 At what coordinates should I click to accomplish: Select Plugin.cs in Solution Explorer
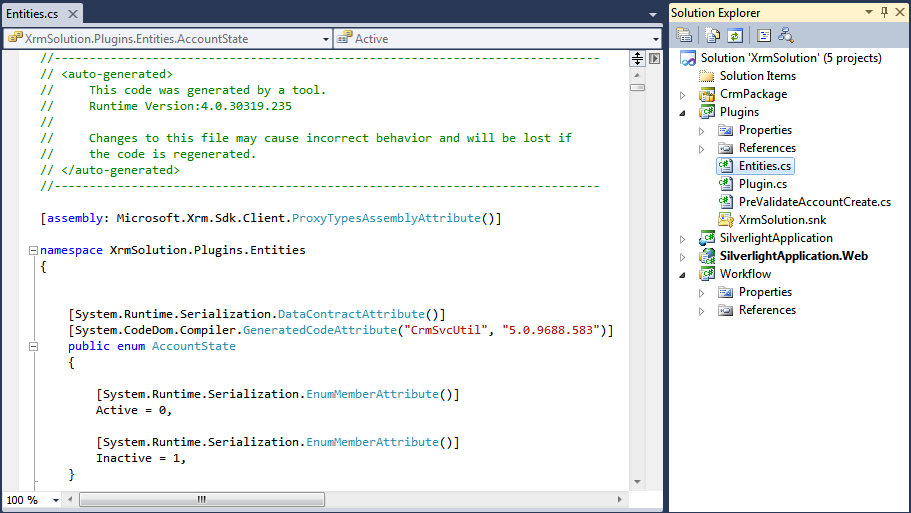tap(763, 184)
